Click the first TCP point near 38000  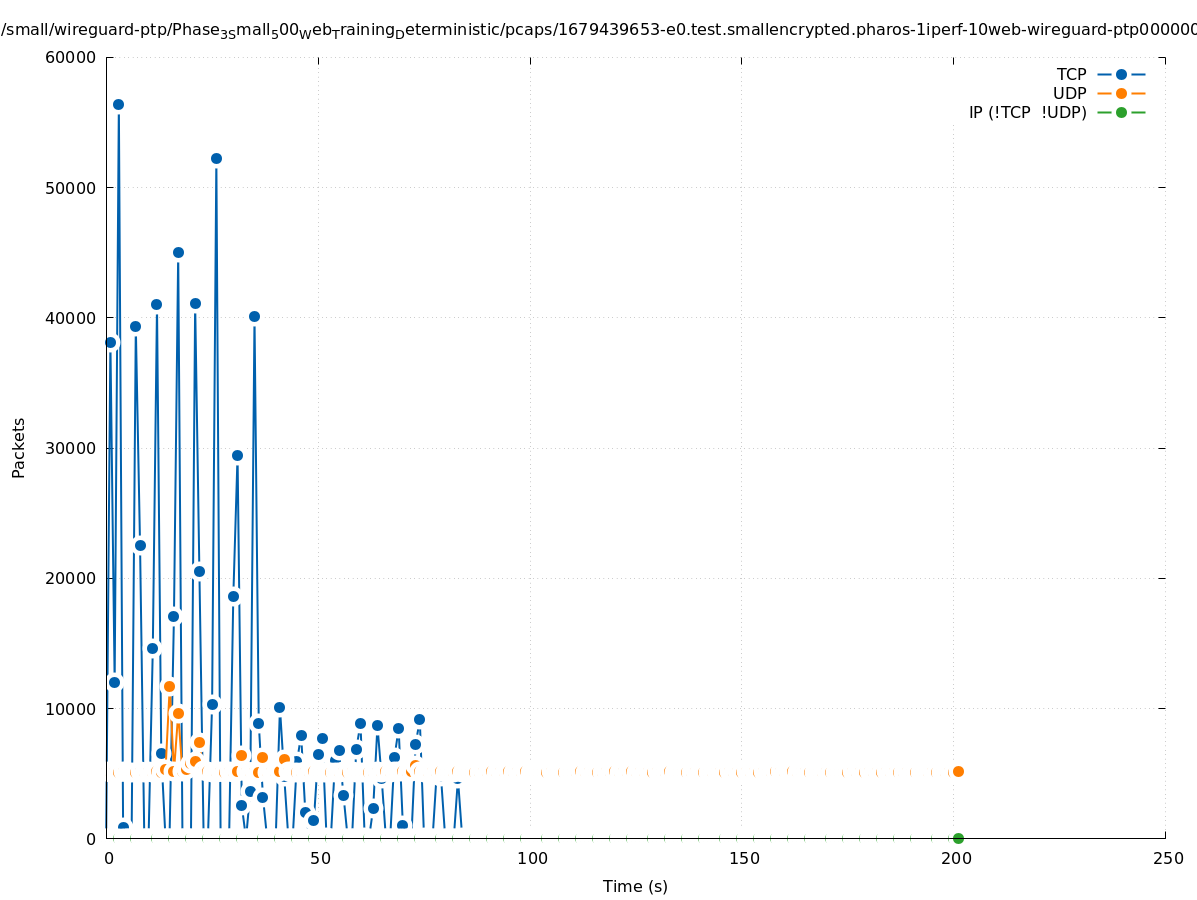pos(111,342)
